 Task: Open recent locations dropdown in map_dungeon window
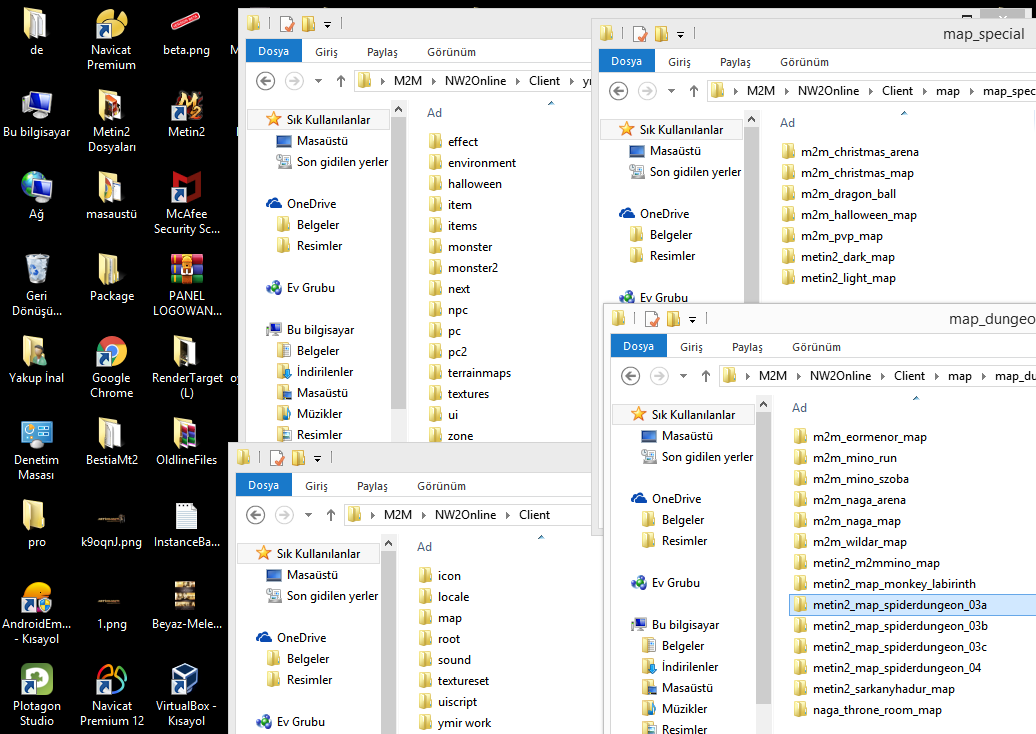pyautogui.click(x=683, y=376)
